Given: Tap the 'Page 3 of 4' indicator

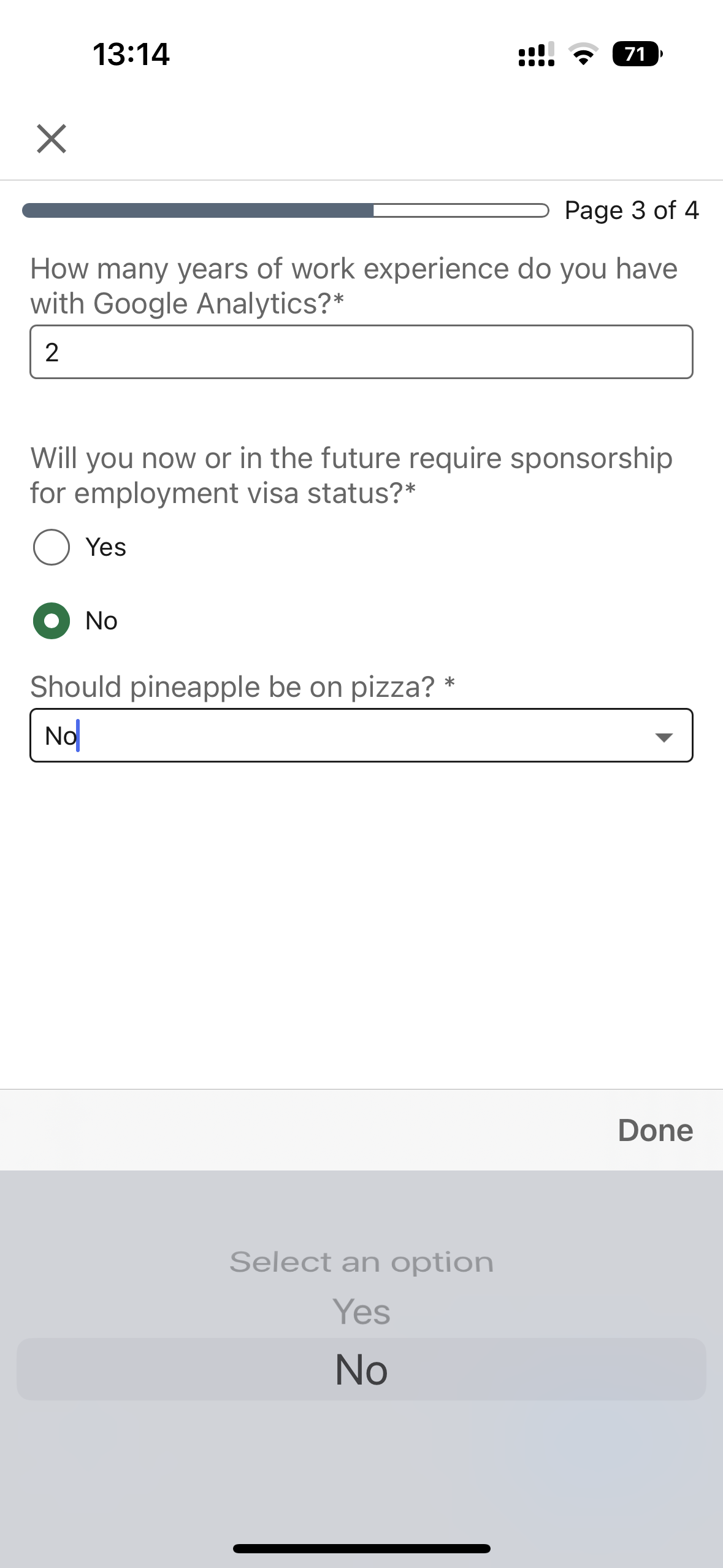Looking at the screenshot, I should [631, 210].
